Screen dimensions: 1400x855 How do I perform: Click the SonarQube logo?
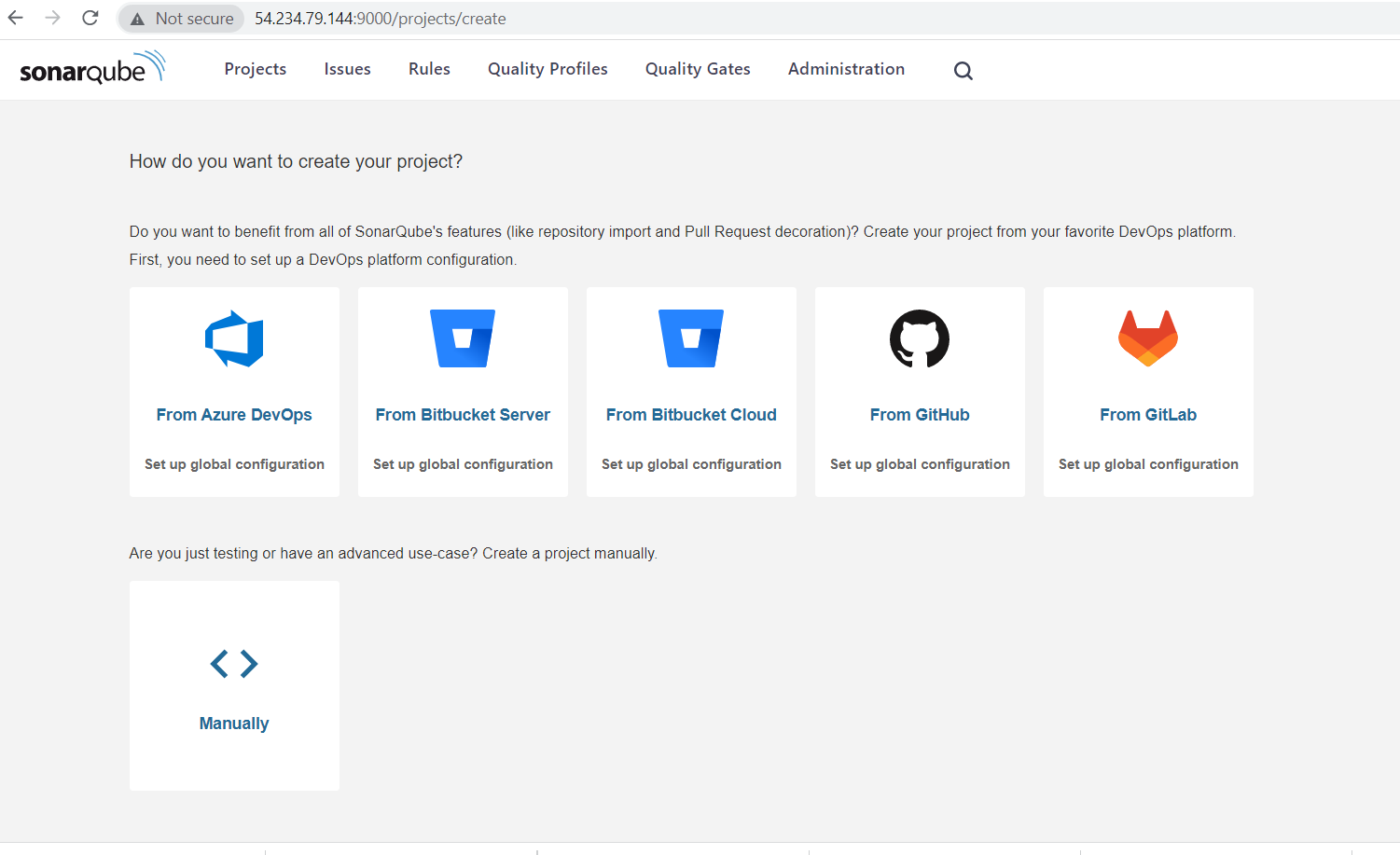click(x=92, y=68)
